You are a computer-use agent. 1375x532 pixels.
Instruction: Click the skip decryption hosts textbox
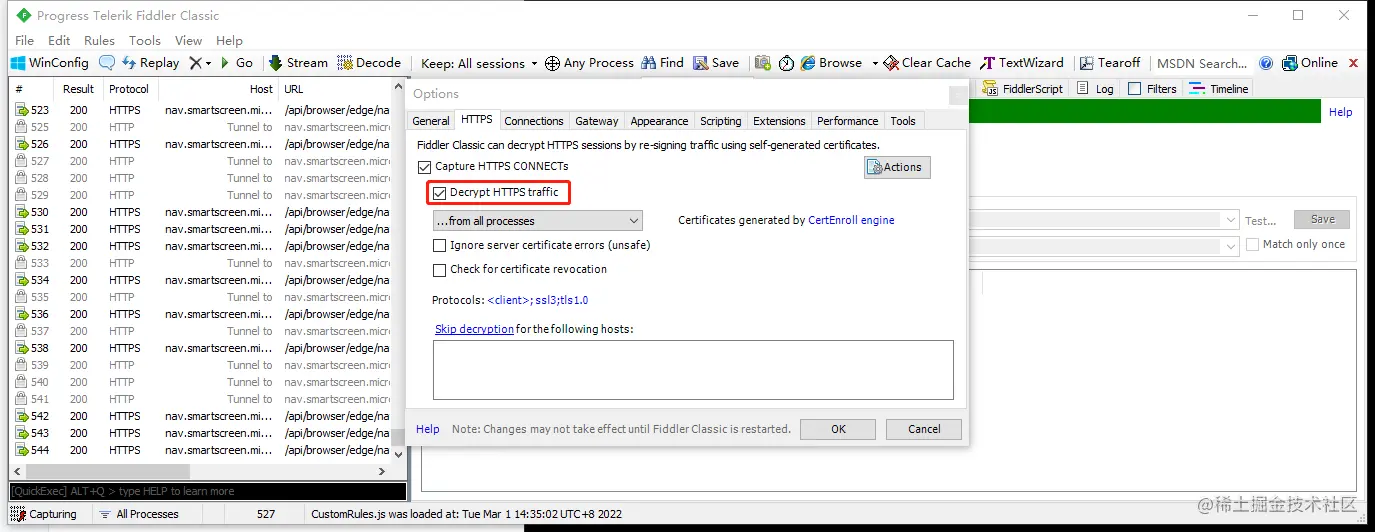pyautogui.click(x=693, y=370)
